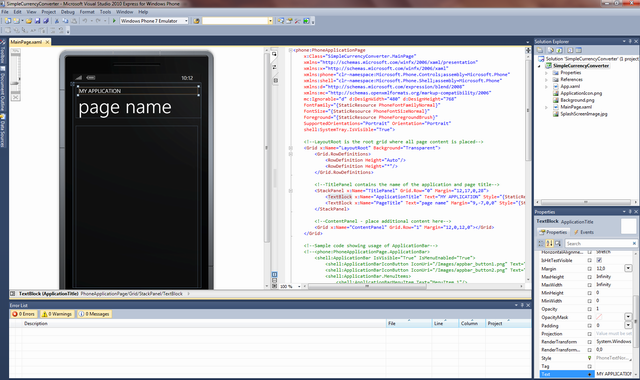Click the Style property marker icon
The width and height of the screenshot is (640, 380).
(x=589, y=358)
